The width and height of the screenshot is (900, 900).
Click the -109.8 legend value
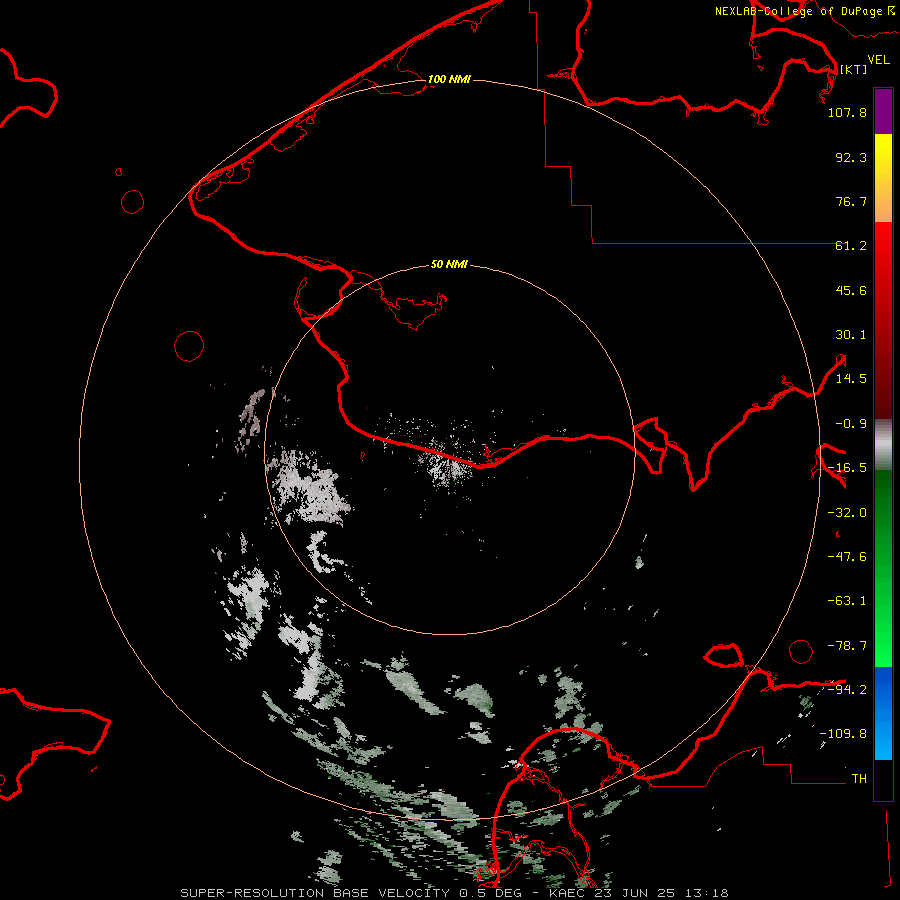coord(843,734)
